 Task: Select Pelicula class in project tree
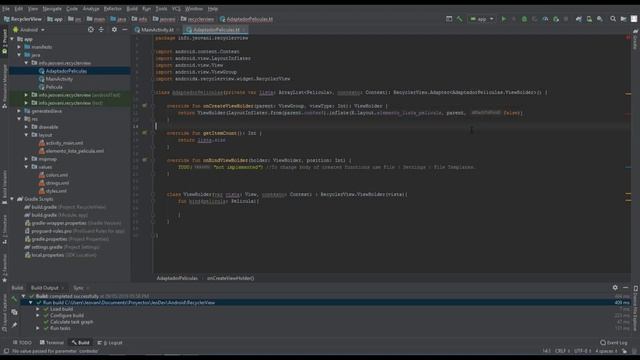54,87
